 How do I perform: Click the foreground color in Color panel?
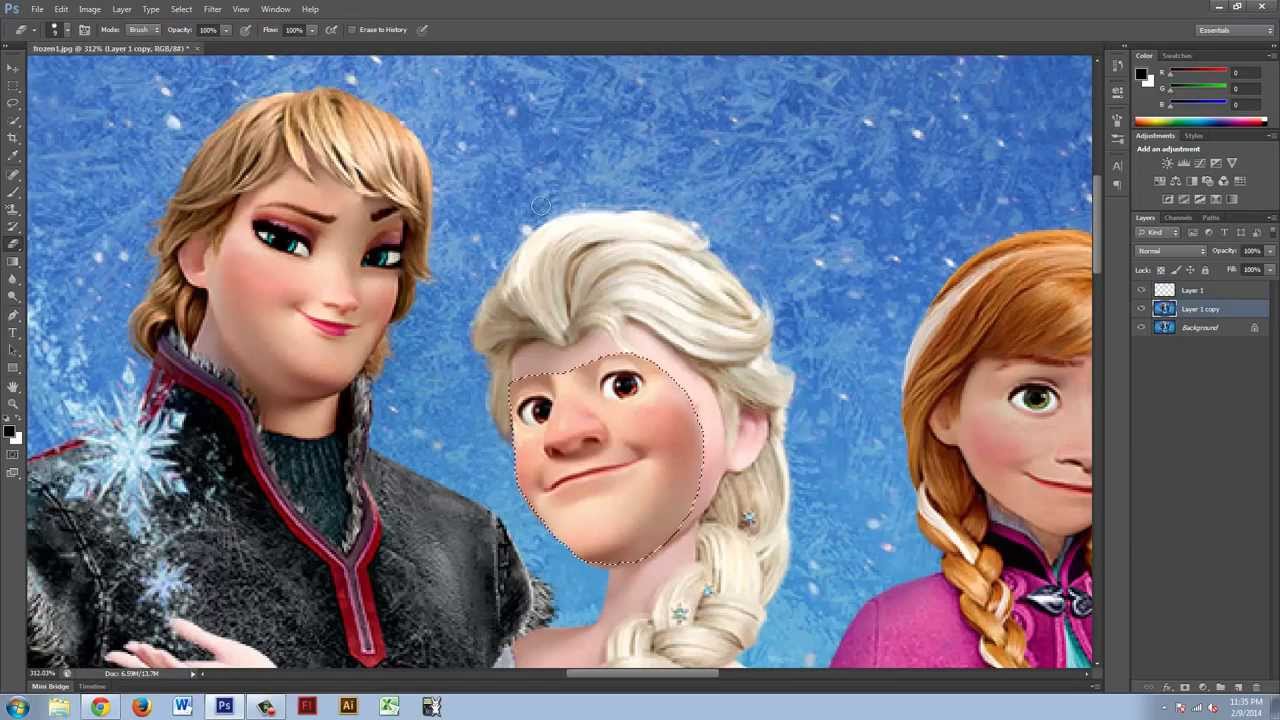coord(1141,73)
